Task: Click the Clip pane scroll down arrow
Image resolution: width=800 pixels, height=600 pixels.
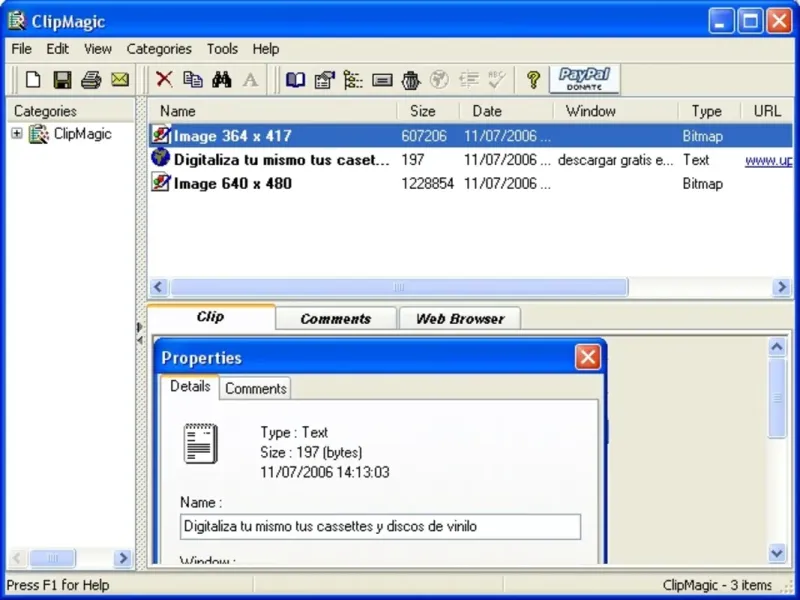Action: [x=777, y=553]
